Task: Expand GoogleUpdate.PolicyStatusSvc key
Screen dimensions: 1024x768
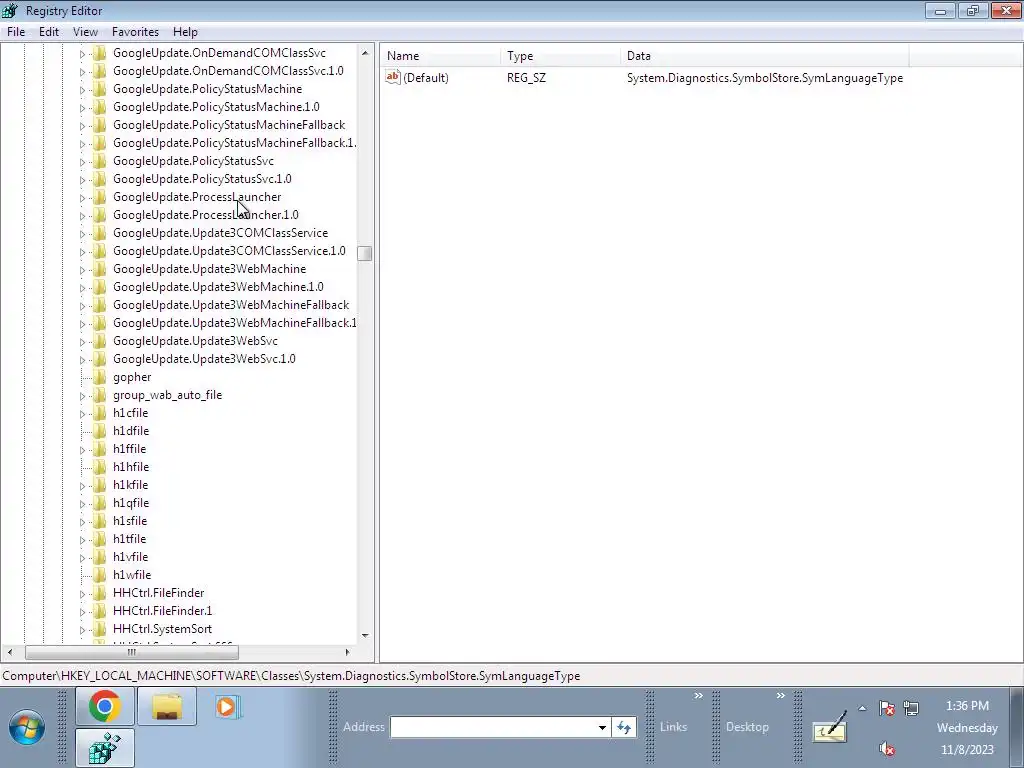Action: (82, 161)
